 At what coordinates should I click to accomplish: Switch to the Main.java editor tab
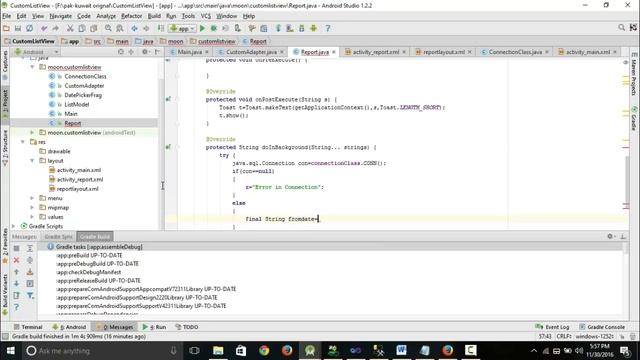[x=189, y=52]
